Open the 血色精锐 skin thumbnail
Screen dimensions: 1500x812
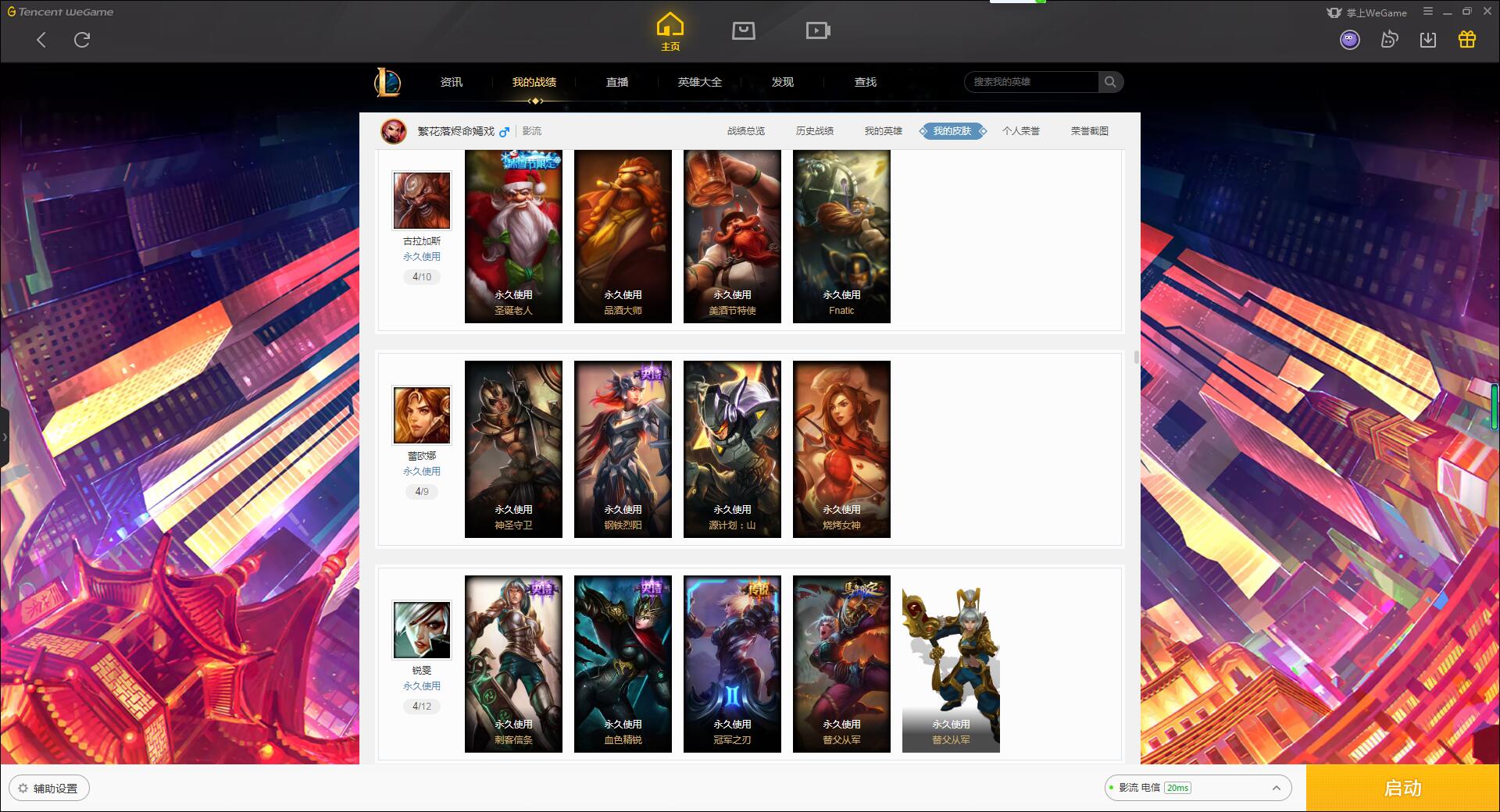(x=623, y=664)
